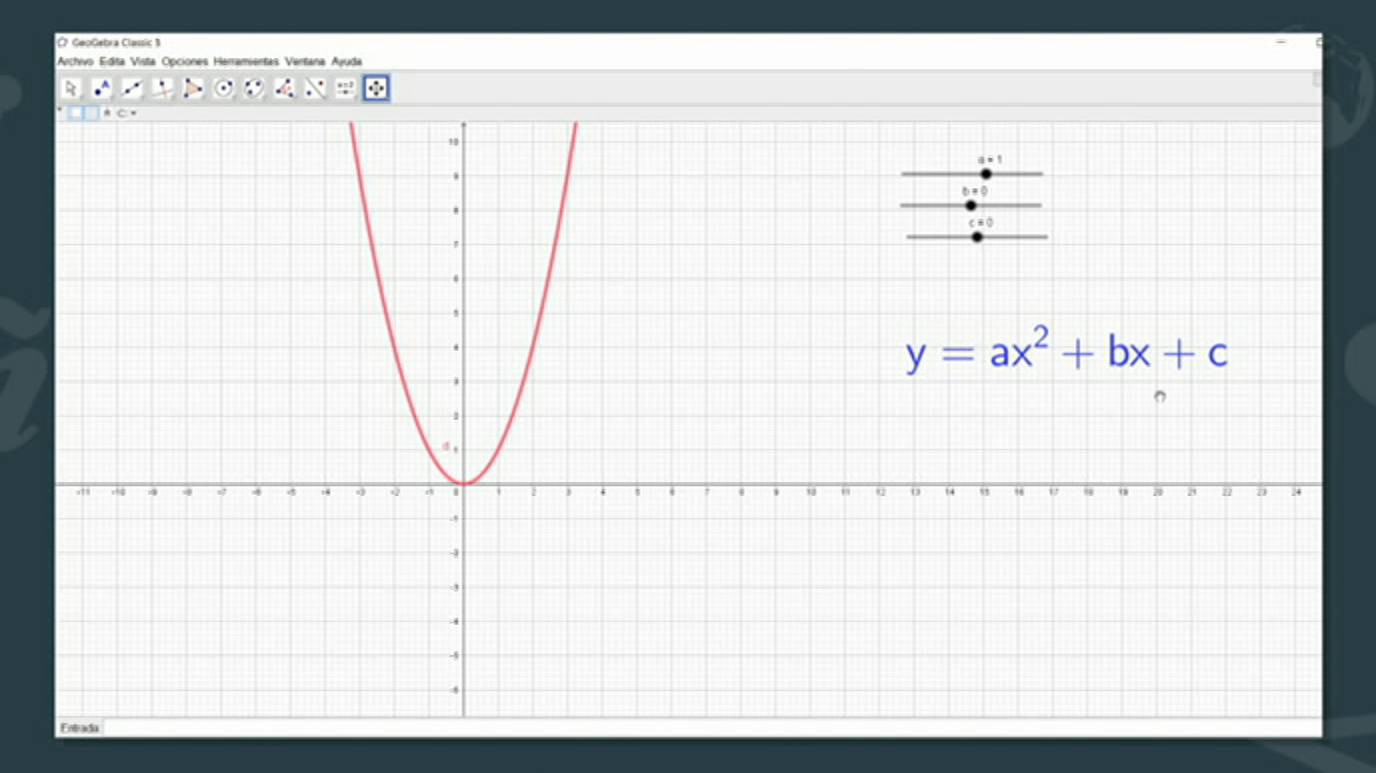Toggle axes visibility in style bar
Viewport: 1376px width, 773px height.
[x=76, y=113]
